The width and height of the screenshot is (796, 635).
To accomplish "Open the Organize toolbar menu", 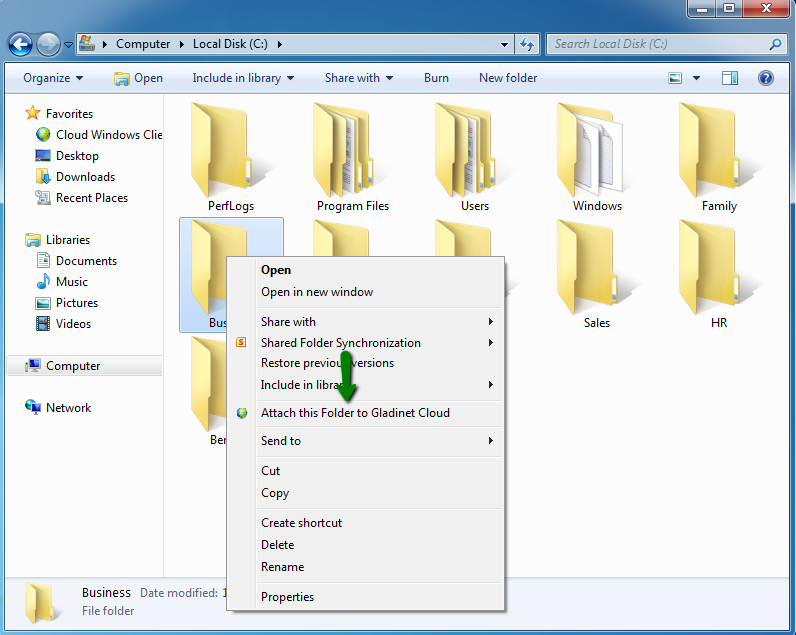I will click(53, 78).
